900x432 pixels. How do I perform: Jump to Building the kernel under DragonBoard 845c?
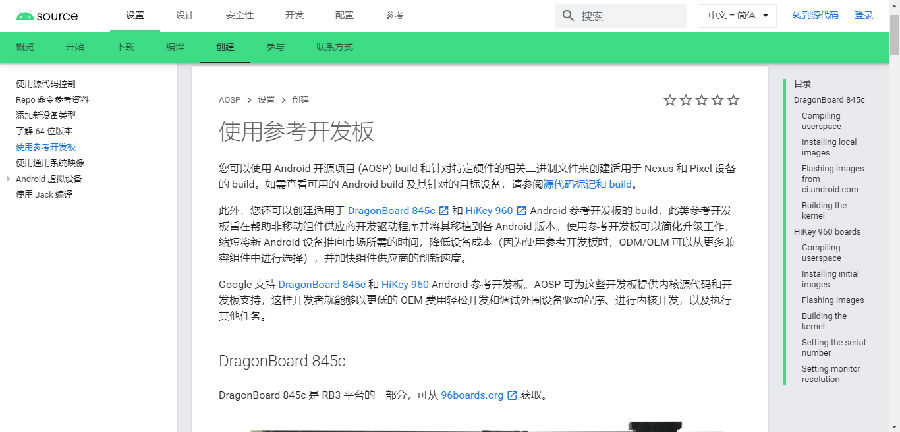point(824,211)
